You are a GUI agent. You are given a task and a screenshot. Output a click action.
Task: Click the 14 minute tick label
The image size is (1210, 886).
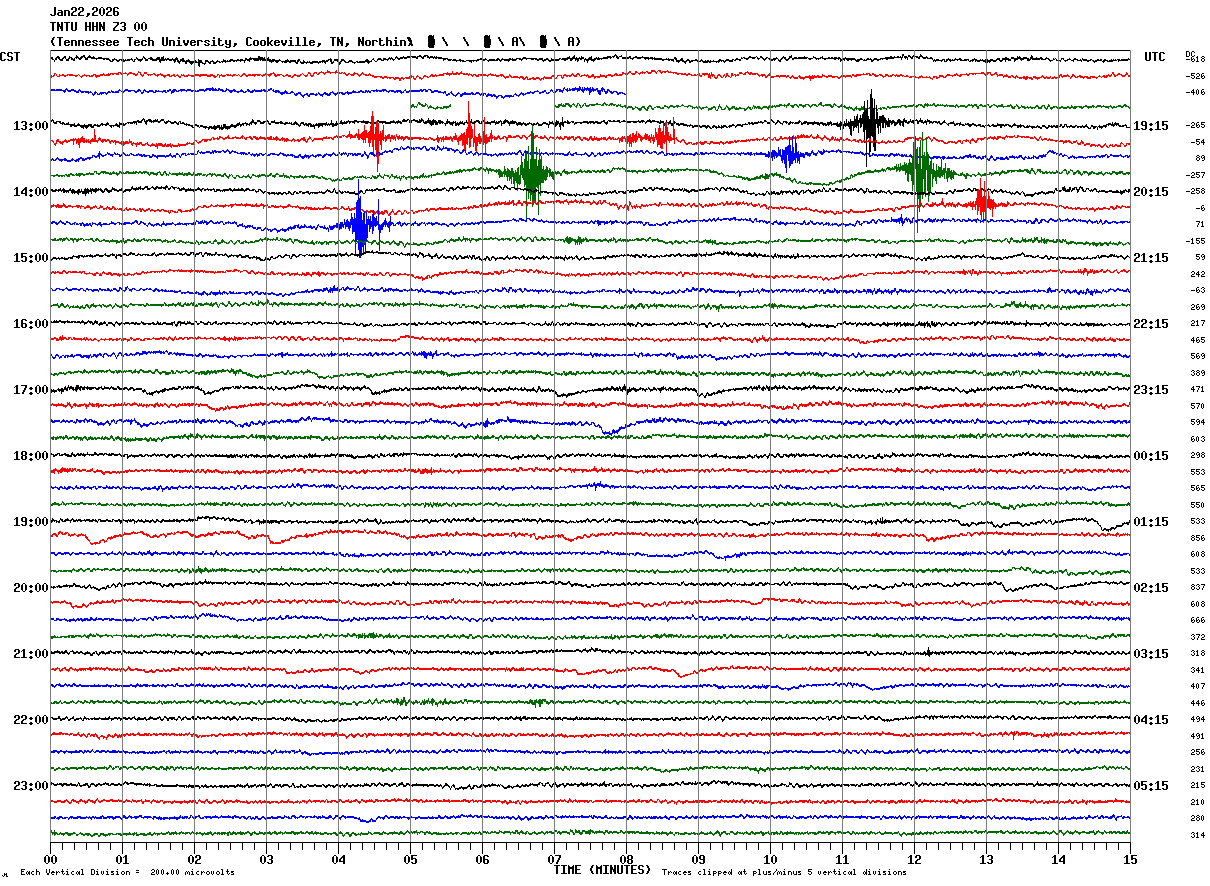tap(1058, 859)
